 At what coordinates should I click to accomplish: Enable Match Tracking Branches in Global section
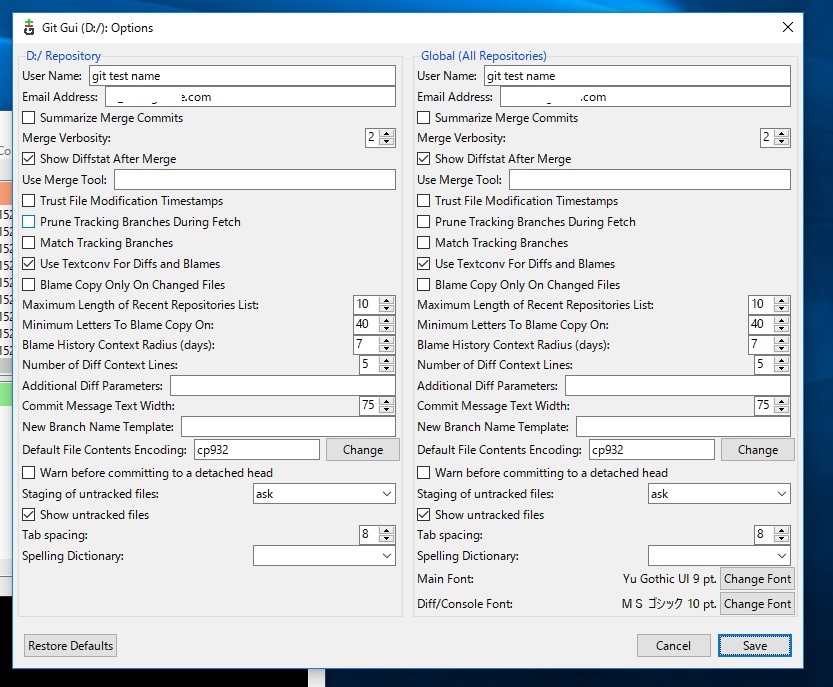click(423, 243)
